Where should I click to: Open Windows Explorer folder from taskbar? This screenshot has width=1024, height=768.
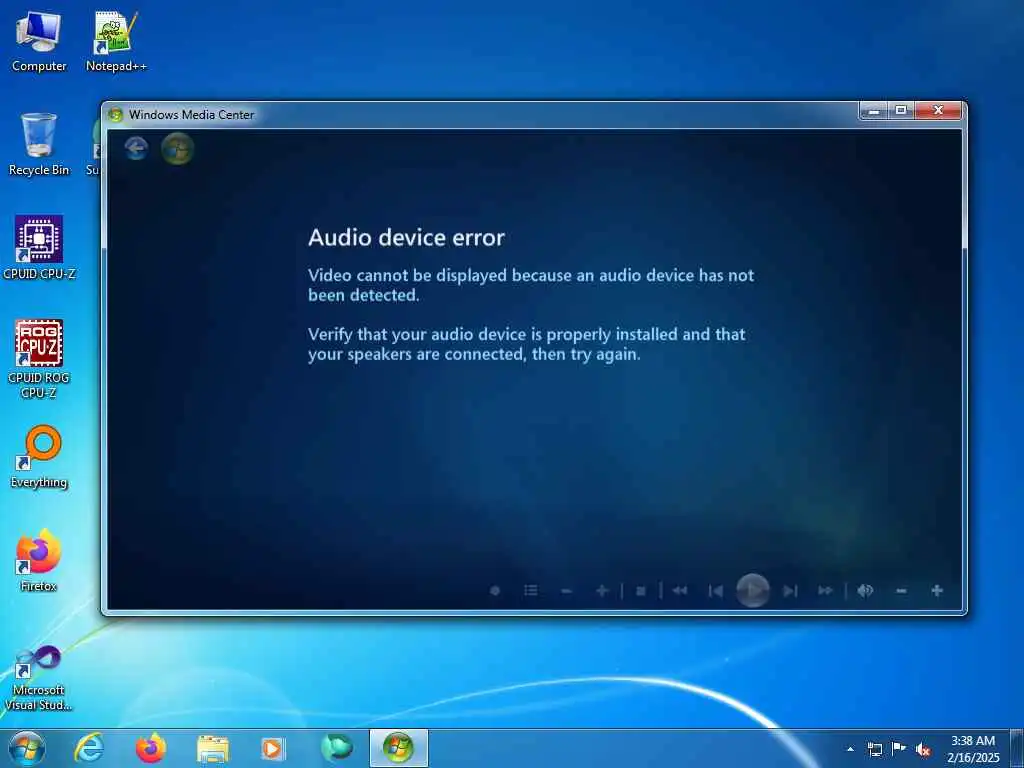point(212,748)
